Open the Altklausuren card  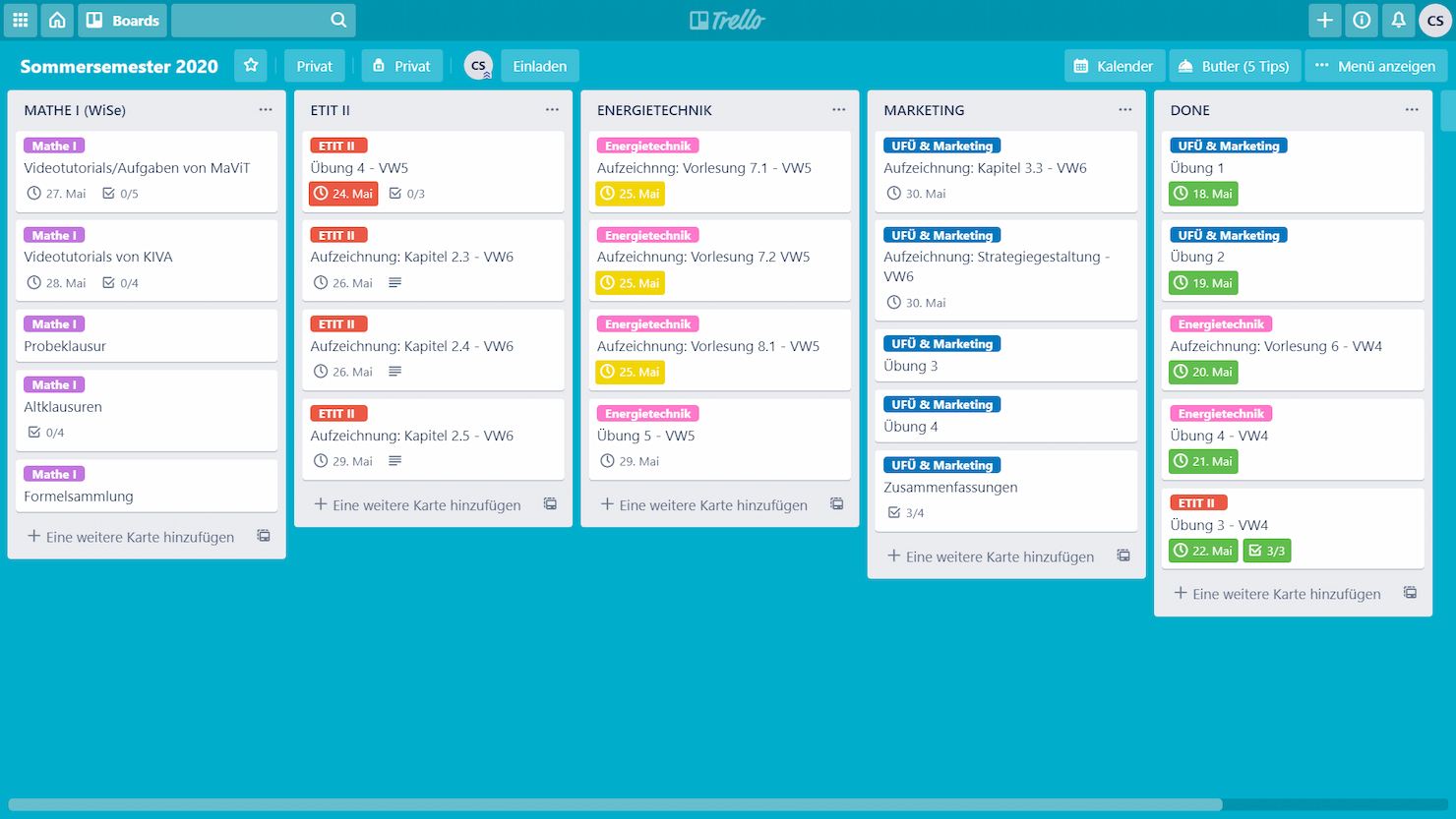[147, 410]
